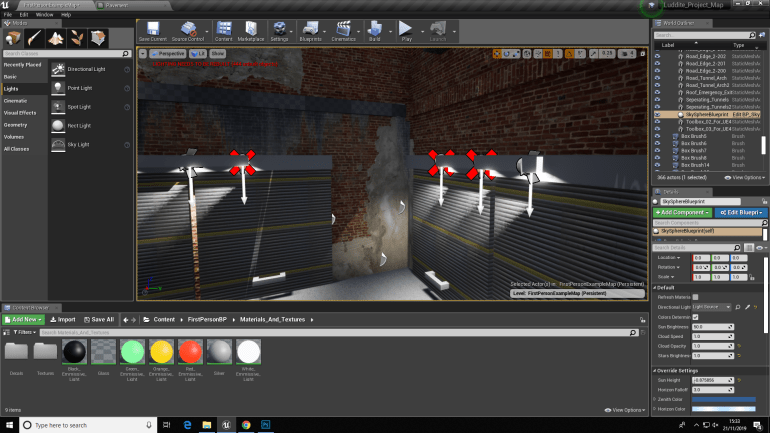Open the Perspective viewport type dropdown
The width and height of the screenshot is (770, 433).
(x=167, y=54)
